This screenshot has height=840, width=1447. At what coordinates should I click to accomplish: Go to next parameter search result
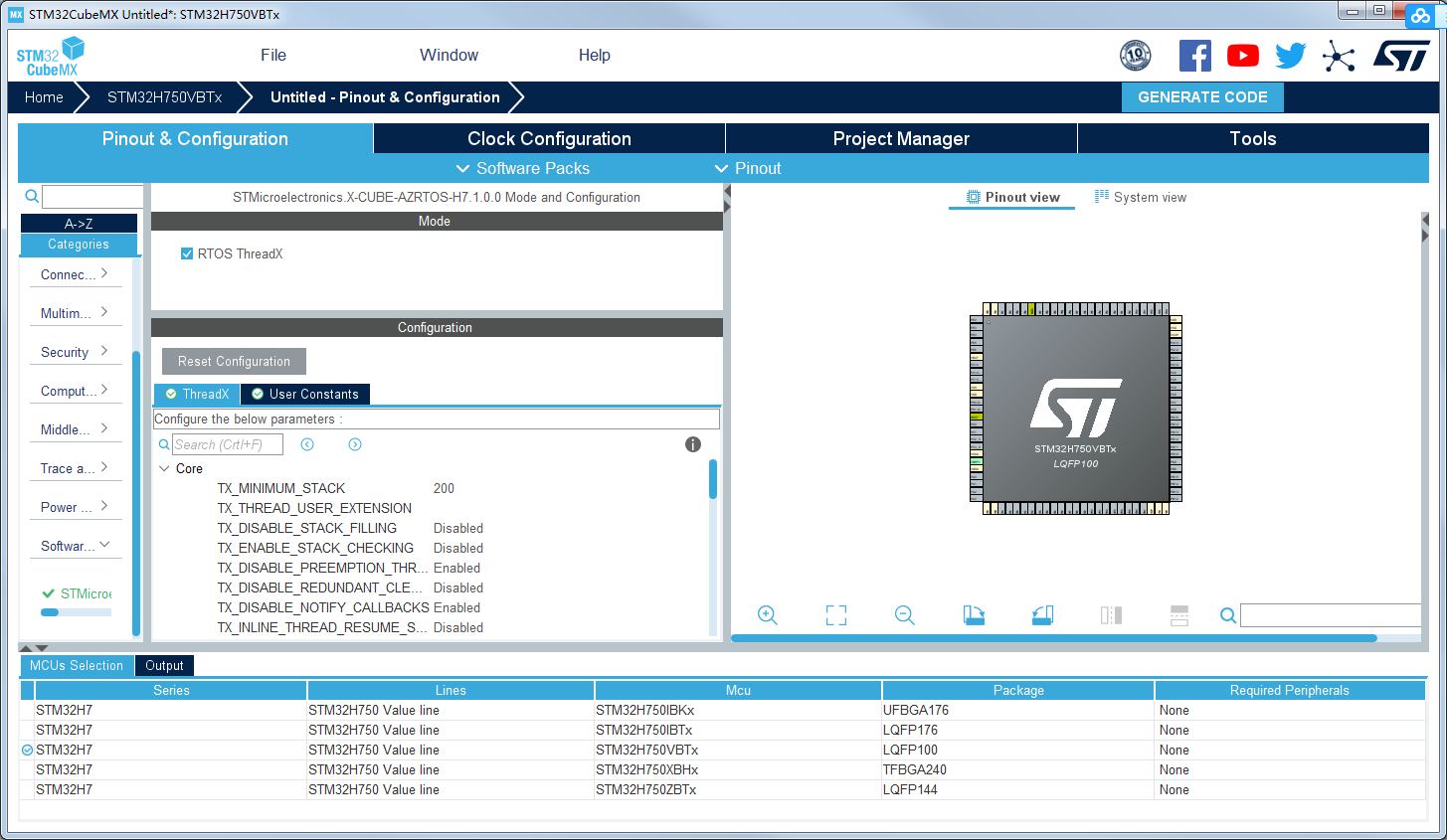click(355, 444)
